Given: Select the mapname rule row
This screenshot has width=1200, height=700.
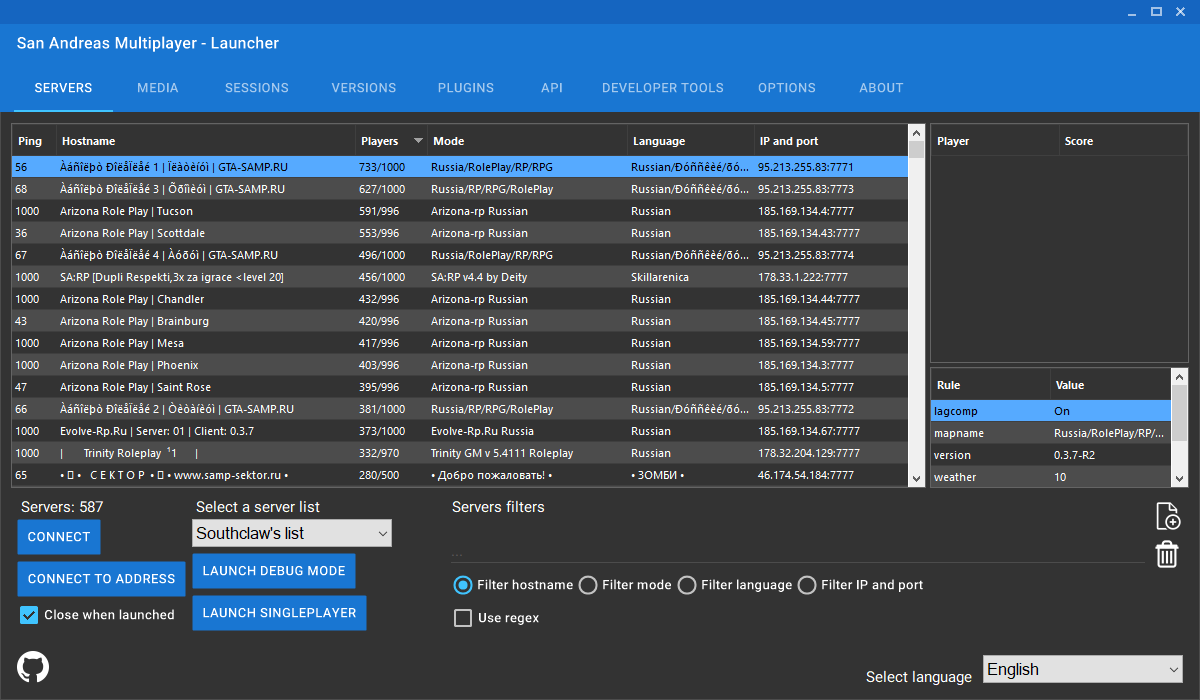Looking at the screenshot, I should [1050, 433].
